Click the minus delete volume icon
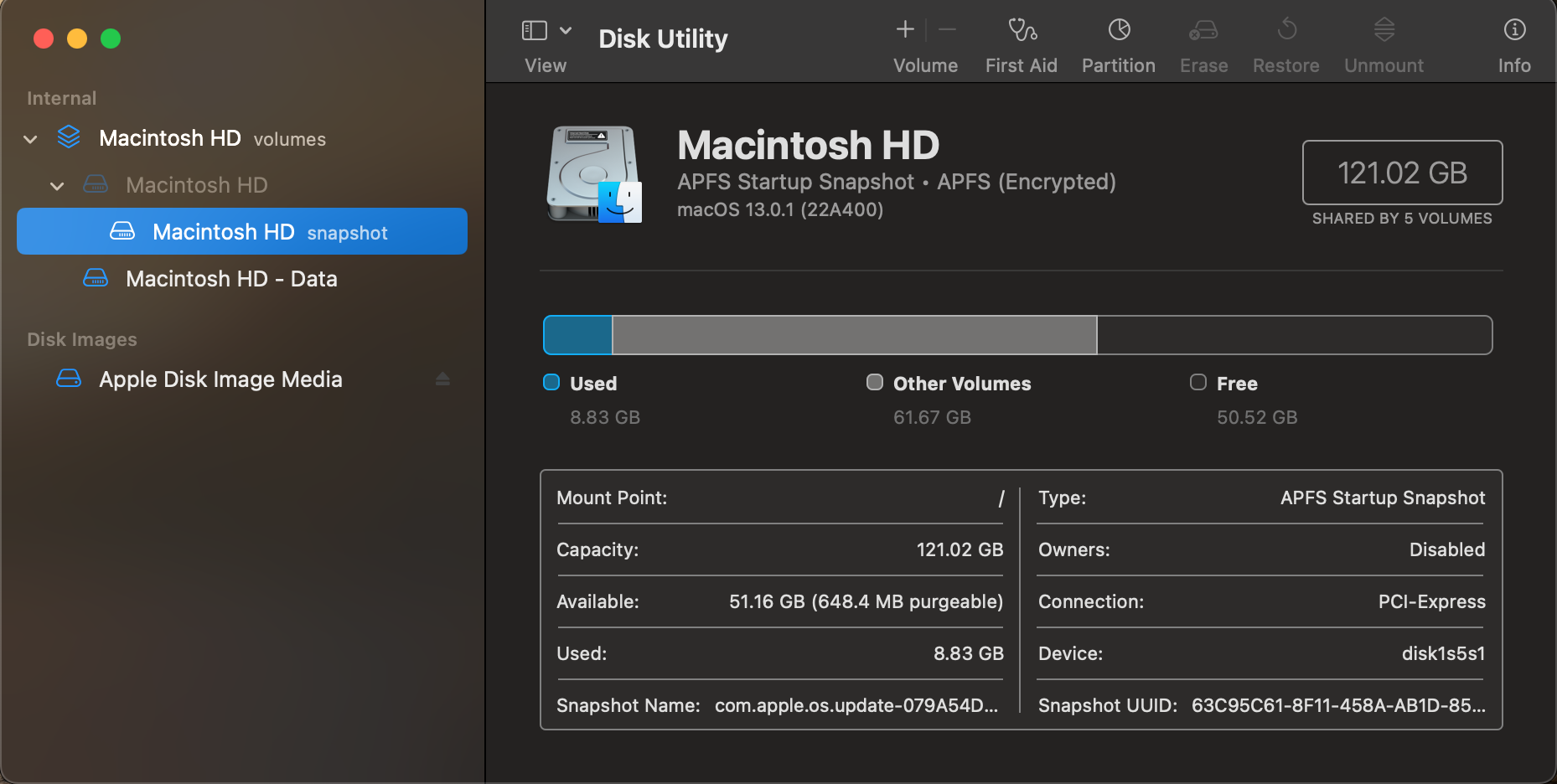The height and width of the screenshot is (784, 1557). (948, 30)
